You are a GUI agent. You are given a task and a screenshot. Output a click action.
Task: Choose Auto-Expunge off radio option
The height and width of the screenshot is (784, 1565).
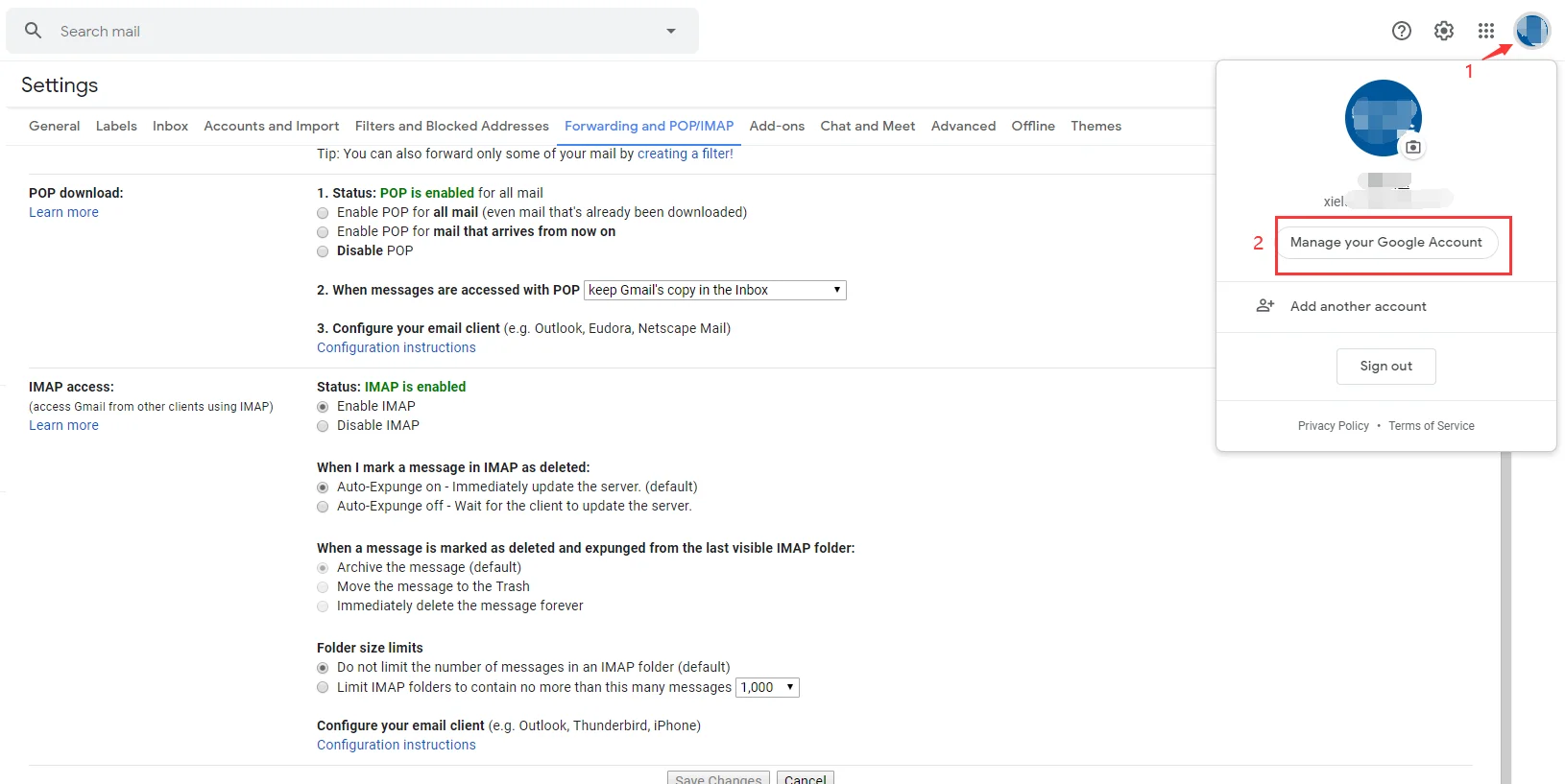point(323,507)
